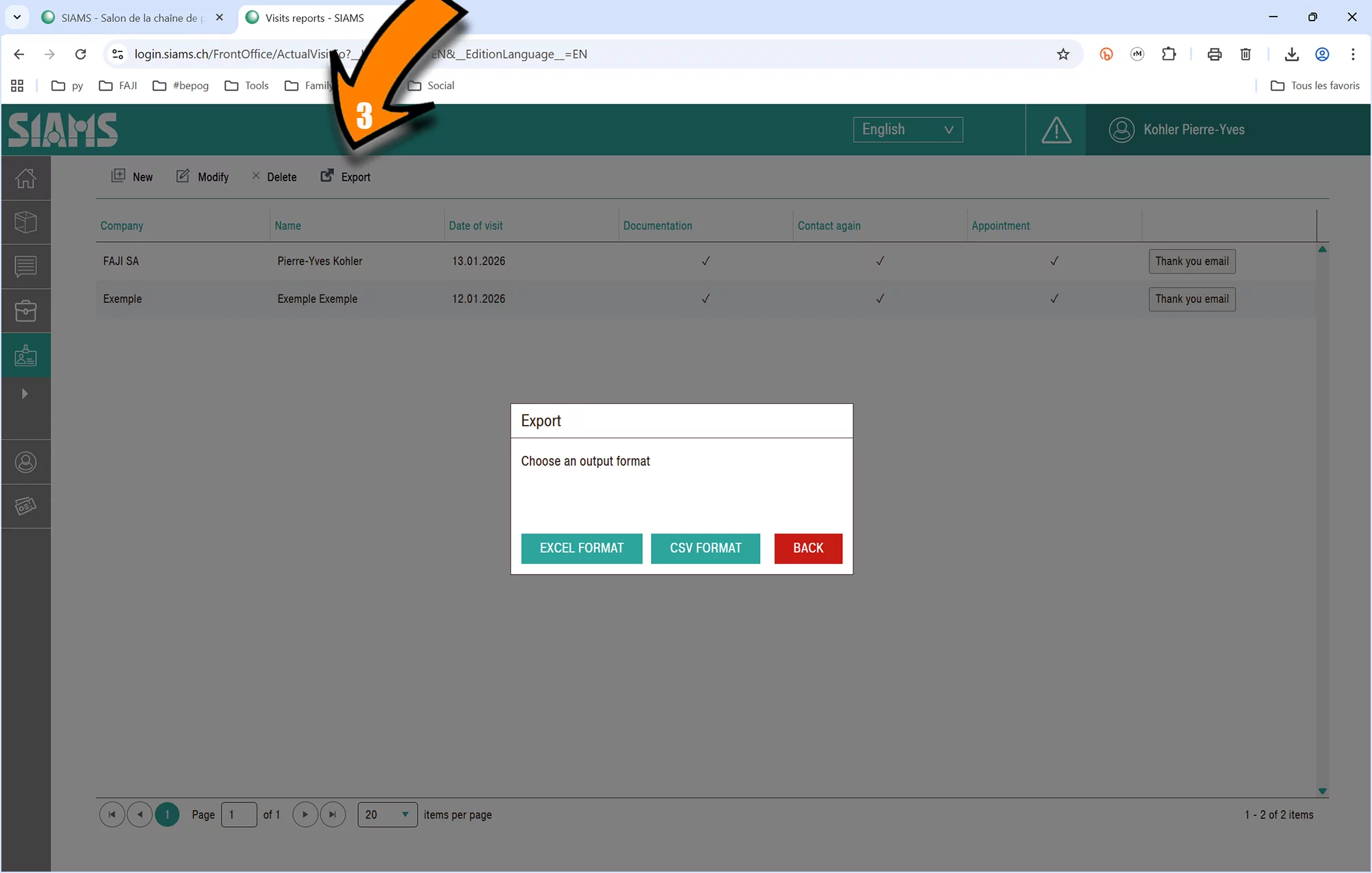Image resolution: width=1372 pixels, height=873 pixels.
Task: Click the home icon in left sidebar
Action: pos(25,178)
